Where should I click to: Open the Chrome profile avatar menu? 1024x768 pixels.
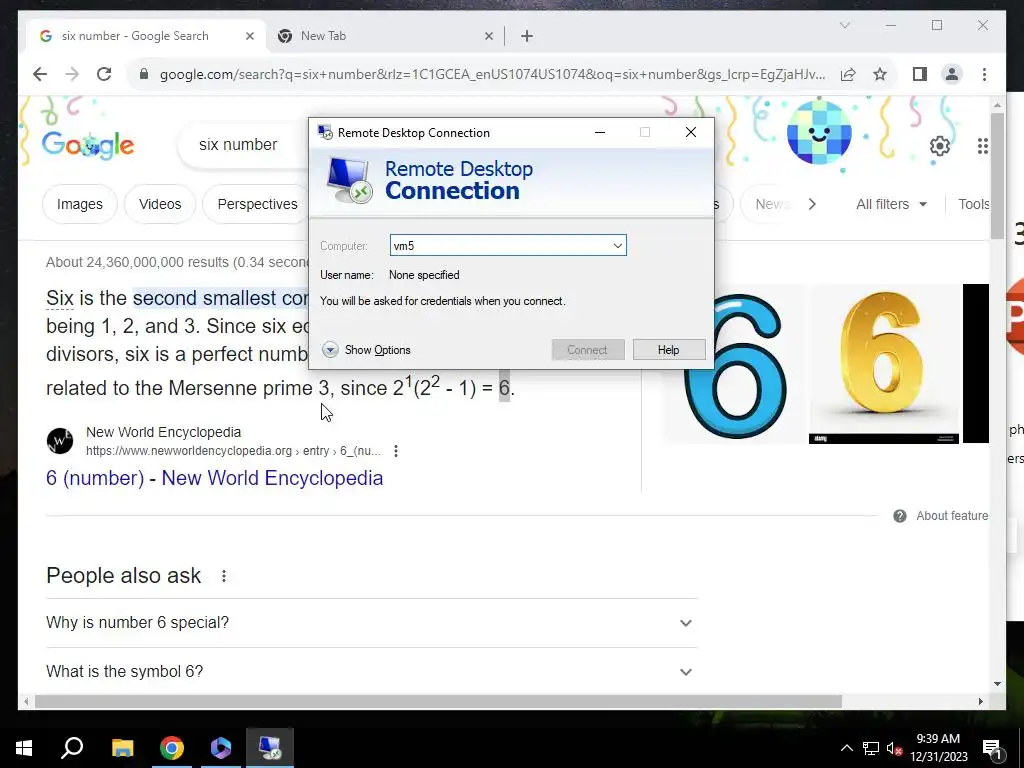tap(952, 74)
